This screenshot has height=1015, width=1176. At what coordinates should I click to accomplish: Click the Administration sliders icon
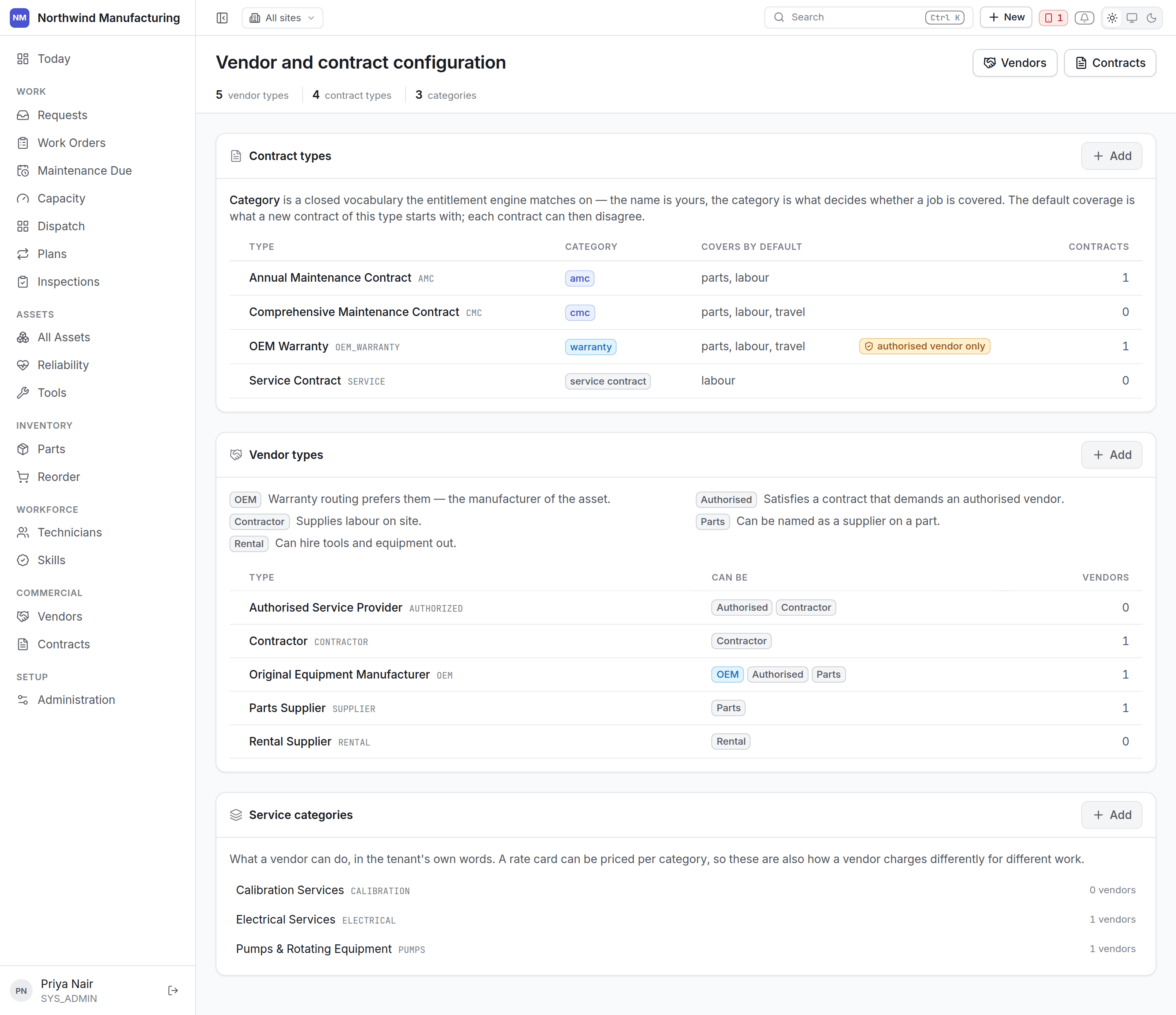coord(23,700)
